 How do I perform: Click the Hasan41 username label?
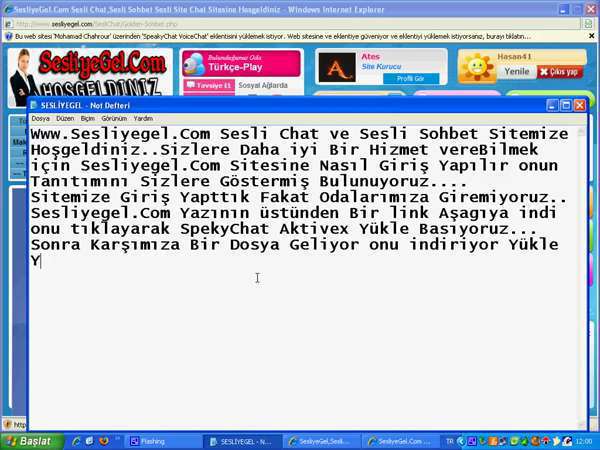[x=514, y=57]
